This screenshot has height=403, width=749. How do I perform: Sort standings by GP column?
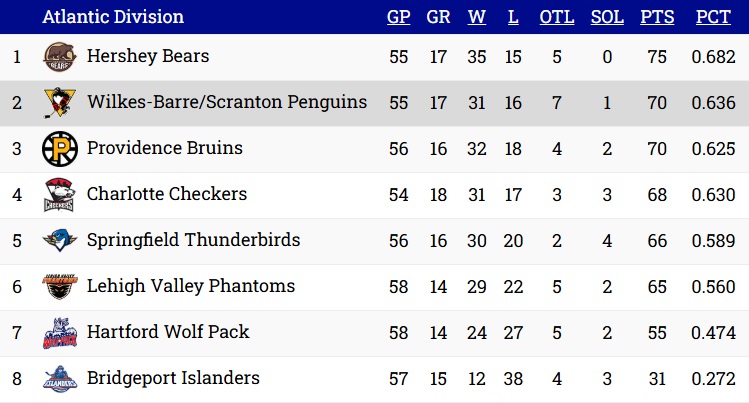(398, 17)
